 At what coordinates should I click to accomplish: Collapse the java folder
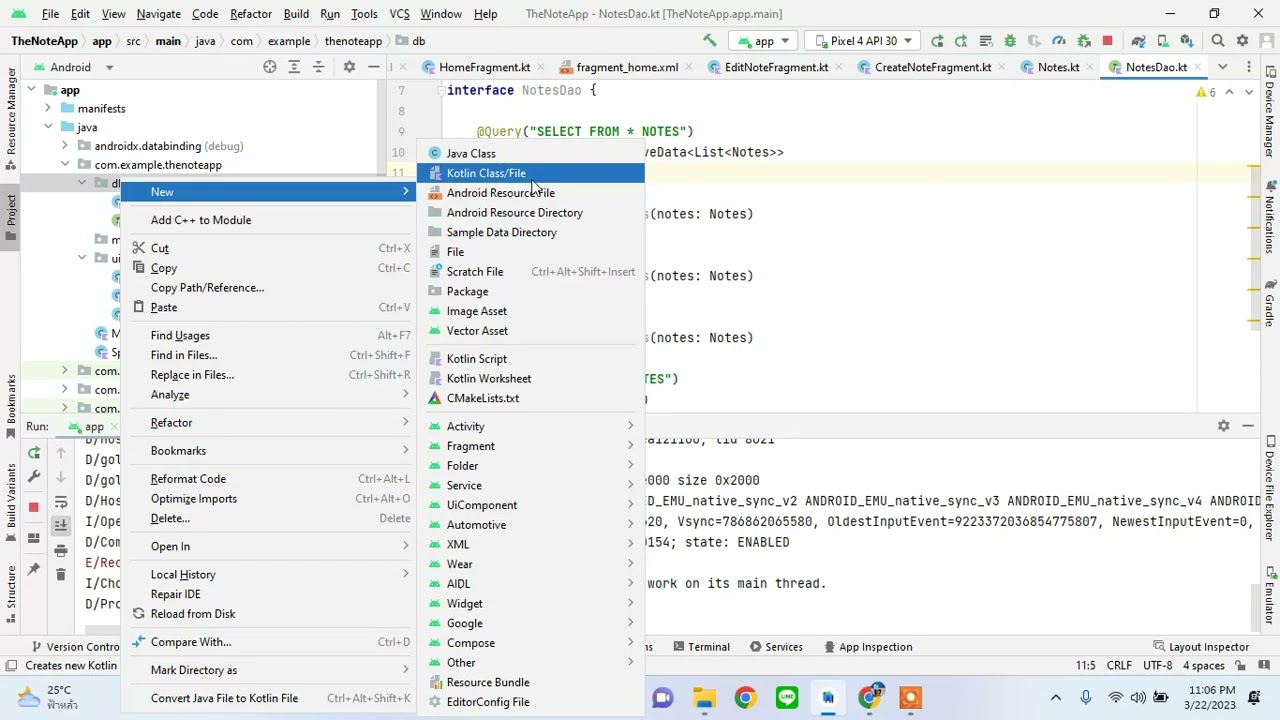[x=48, y=127]
